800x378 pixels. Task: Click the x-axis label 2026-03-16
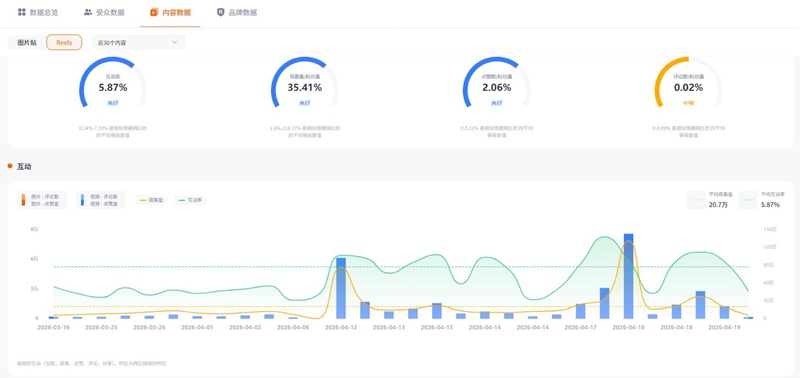point(54,327)
